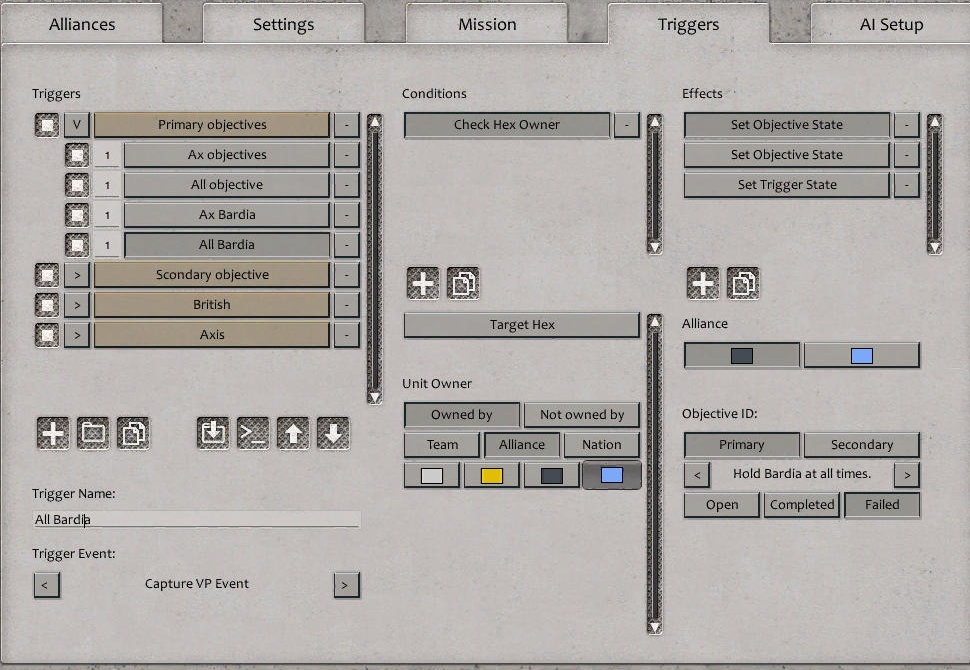Screen dimensions: 970x670
Task: Copy the selected effect
Action: 743,283
